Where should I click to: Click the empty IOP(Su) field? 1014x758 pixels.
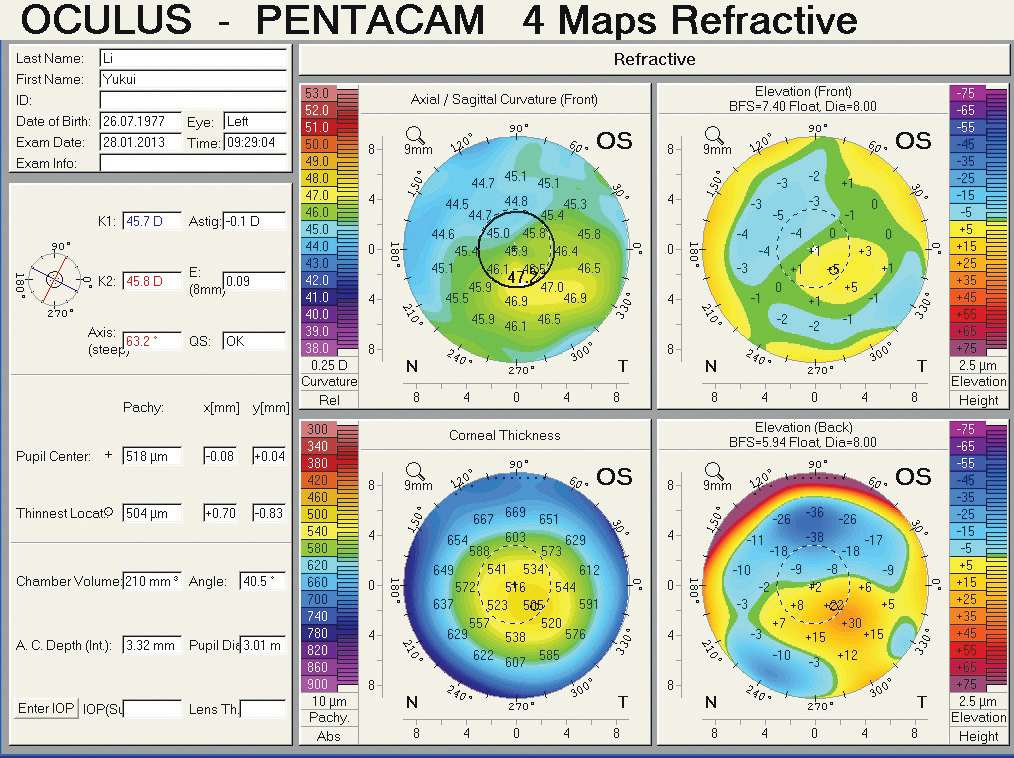[x=152, y=709]
